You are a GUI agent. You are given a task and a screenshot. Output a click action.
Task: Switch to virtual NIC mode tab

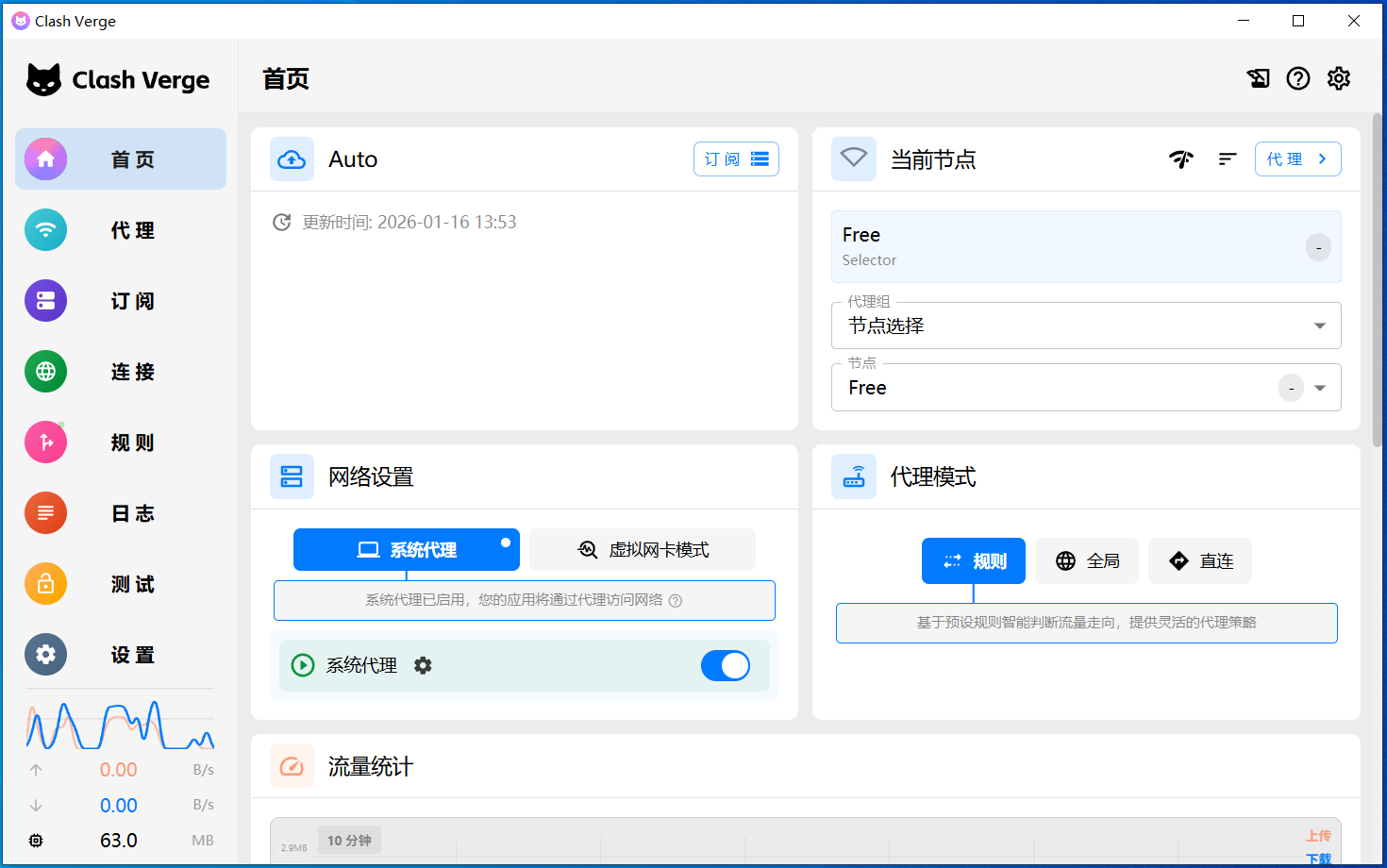click(643, 550)
